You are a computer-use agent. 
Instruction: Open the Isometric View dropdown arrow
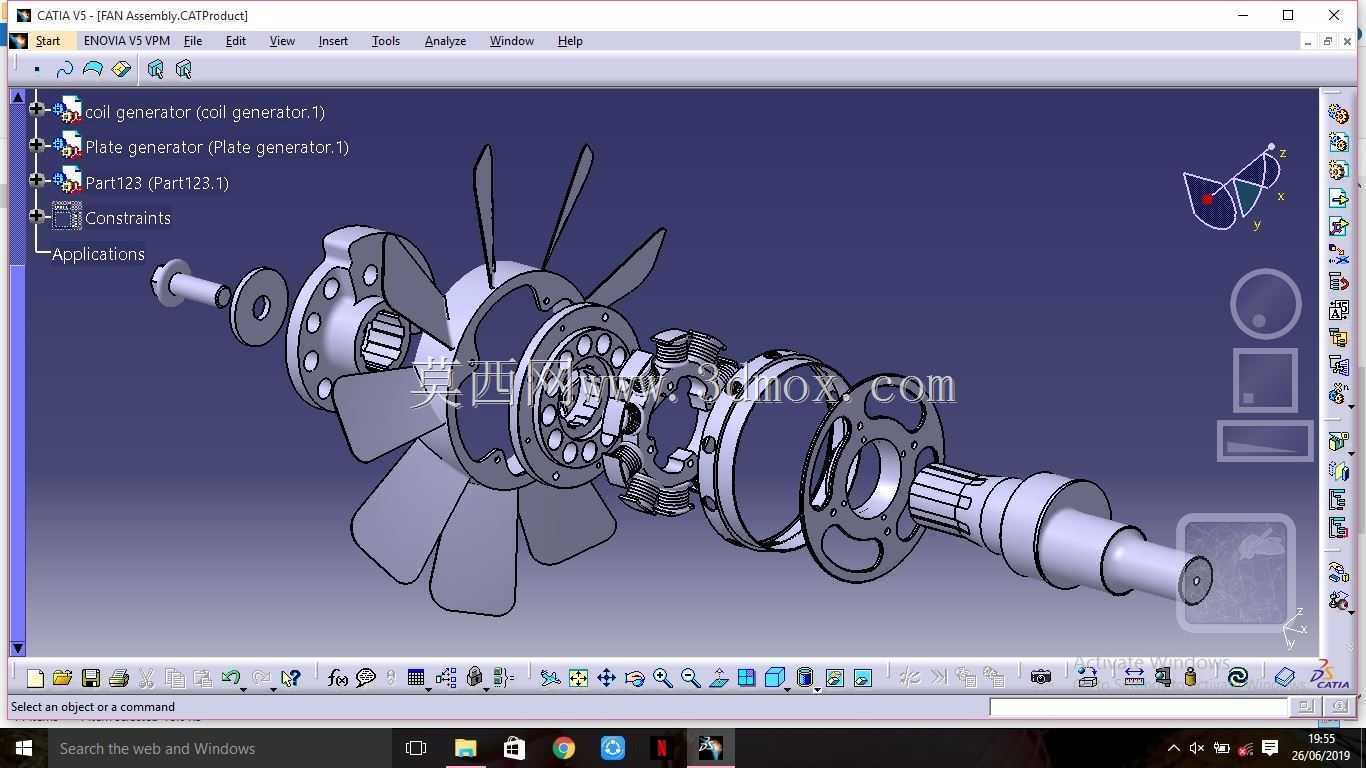(x=787, y=688)
